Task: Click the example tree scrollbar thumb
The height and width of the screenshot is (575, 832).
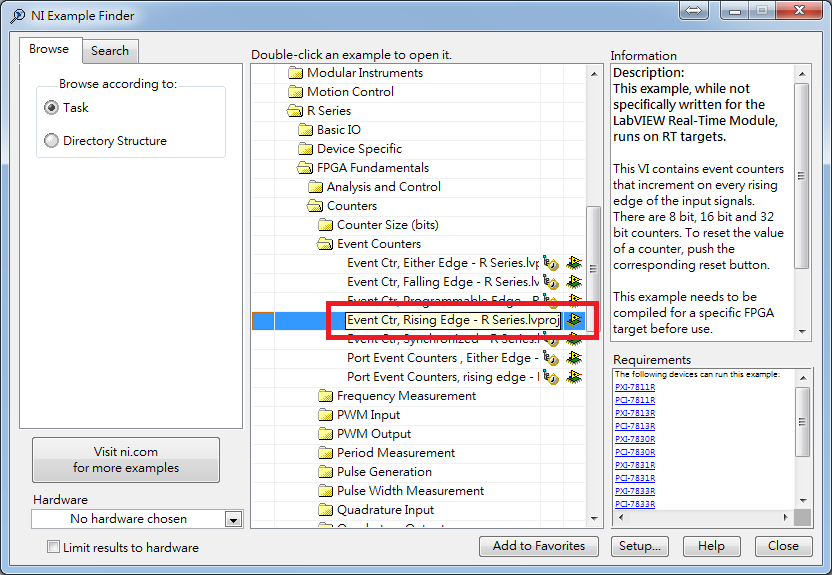Action: point(593,269)
